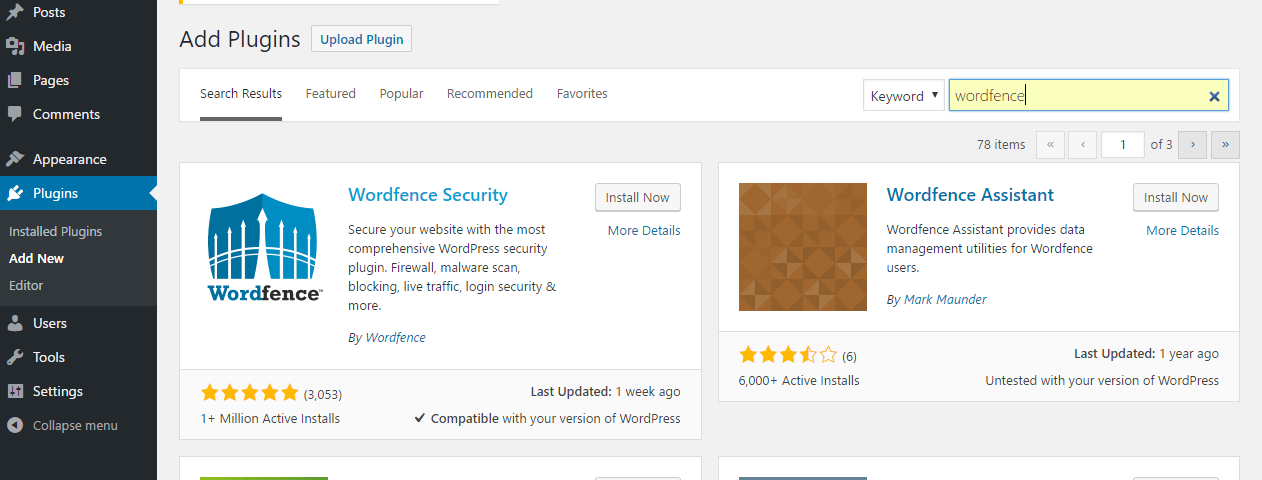Select Add New in Plugins submenu
Viewport: 1262px width, 480px height.
coord(36,259)
